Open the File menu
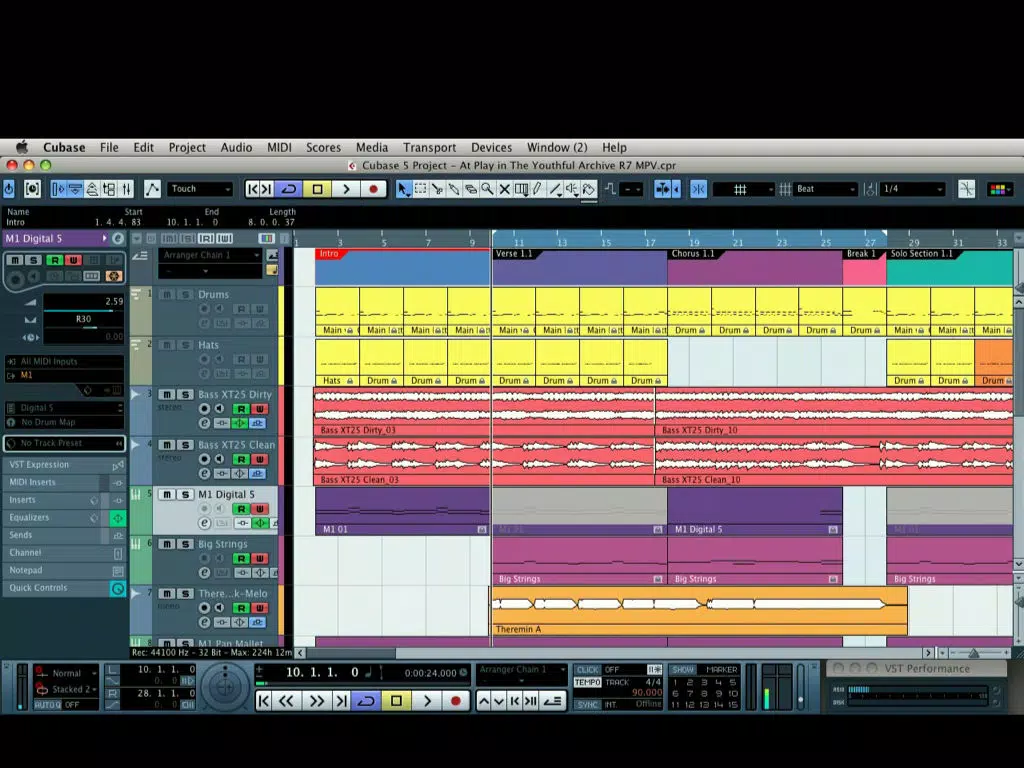Image resolution: width=1024 pixels, height=768 pixels. tap(109, 148)
